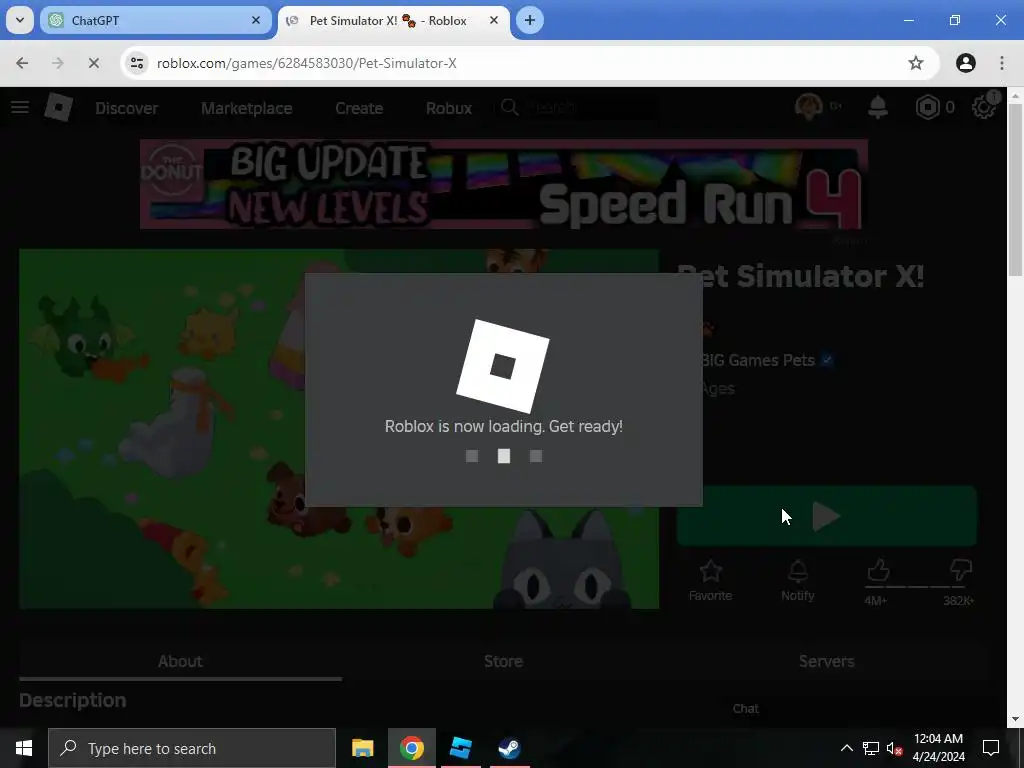1024x768 pixels.
Task: Close the ChatGPT tab
Action: (256, 20)
